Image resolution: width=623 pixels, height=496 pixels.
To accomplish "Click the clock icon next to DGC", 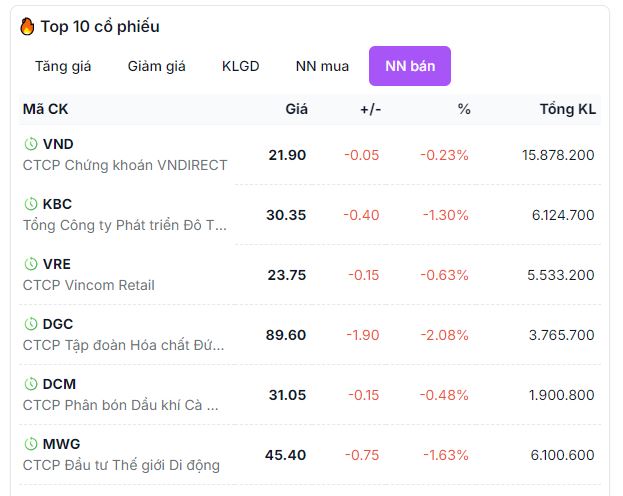I will point(31,324).
